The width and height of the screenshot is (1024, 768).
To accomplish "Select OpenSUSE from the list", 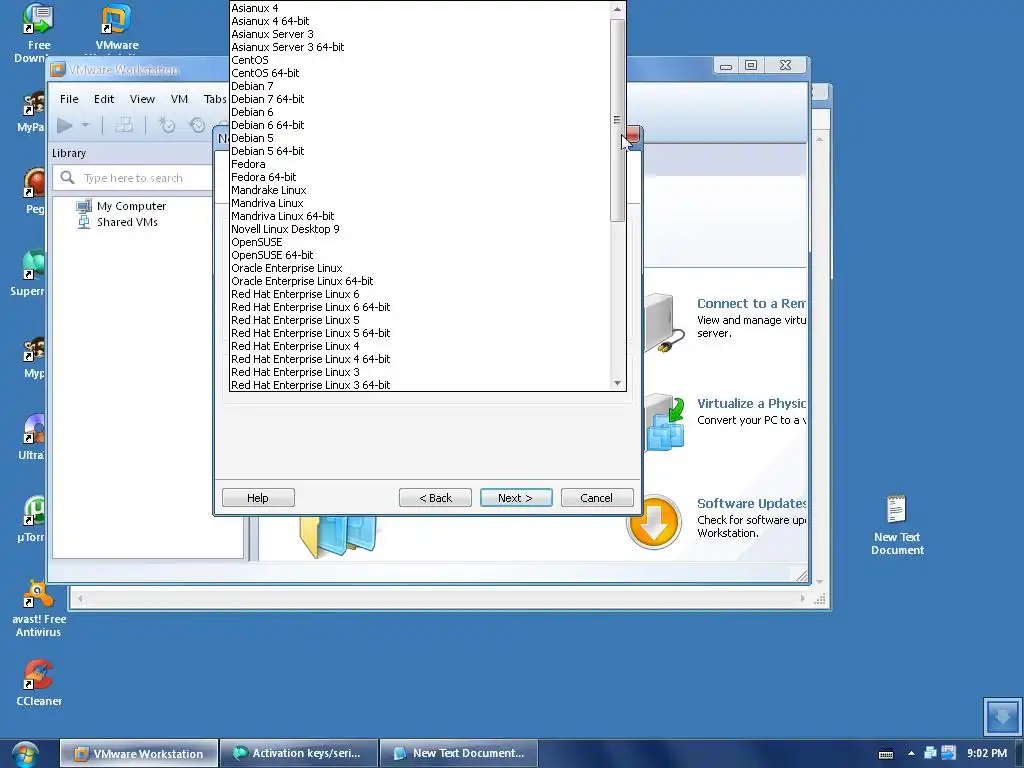I will click(420, 242).
